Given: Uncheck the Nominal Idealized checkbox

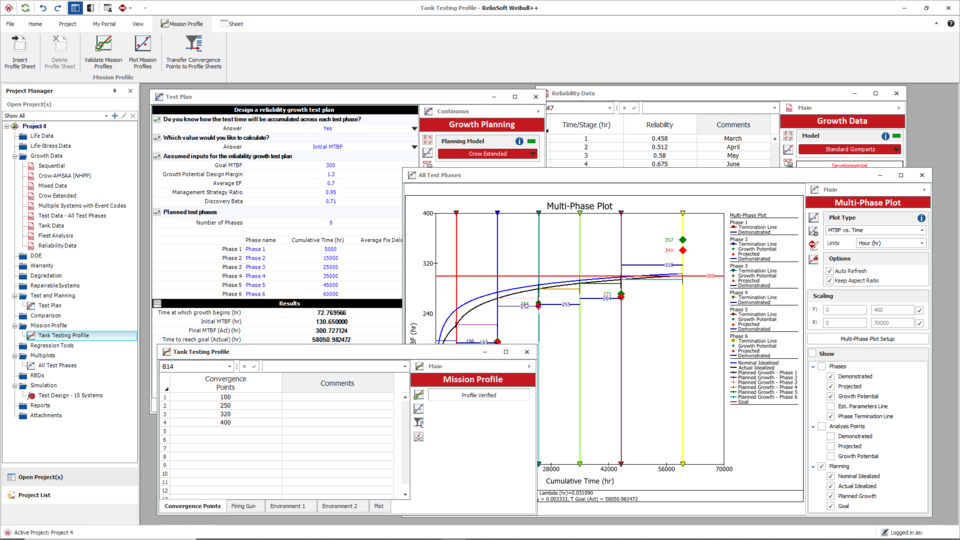Looking at the screenshot, I should [x=831, y=476].
